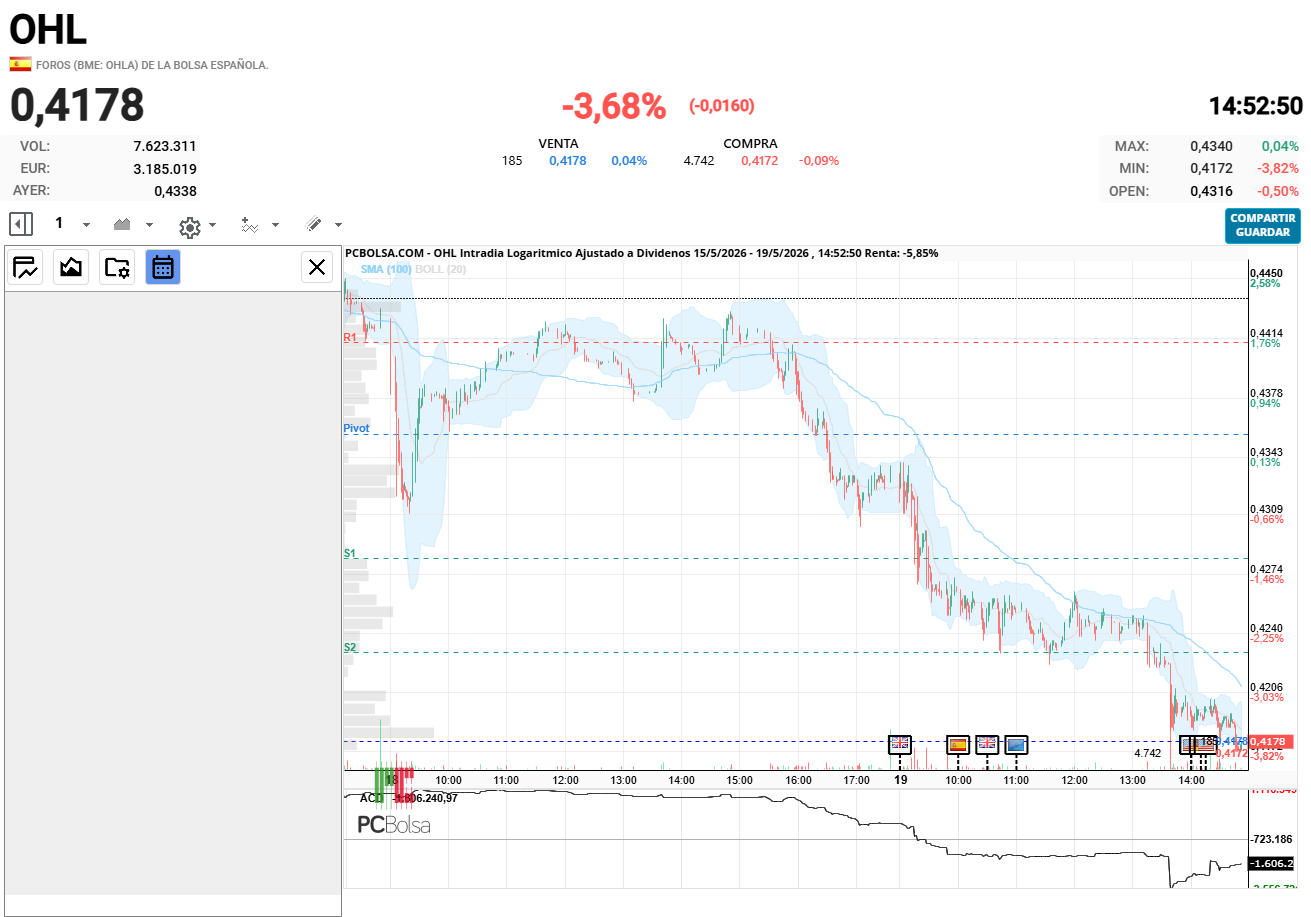The image size is (1311, 917).
Task: Open the Foros de la Bolsa Española link
Action: tap(152, 65)
